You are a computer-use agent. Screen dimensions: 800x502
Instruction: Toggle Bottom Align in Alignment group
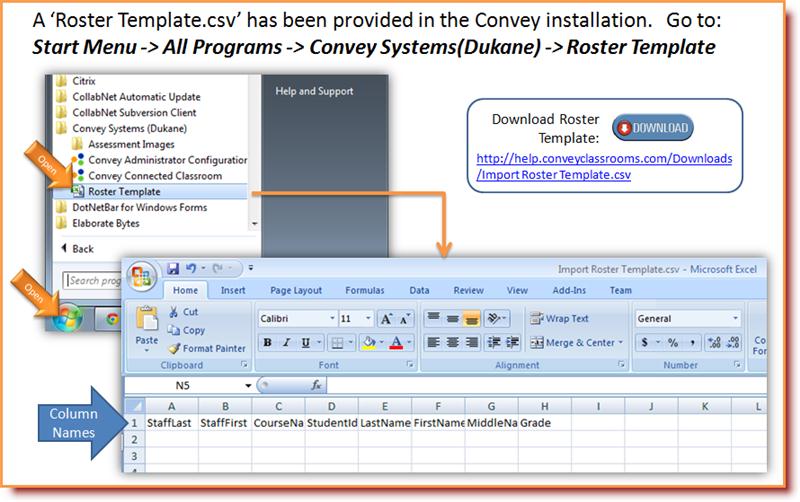[x=471, y=319]
